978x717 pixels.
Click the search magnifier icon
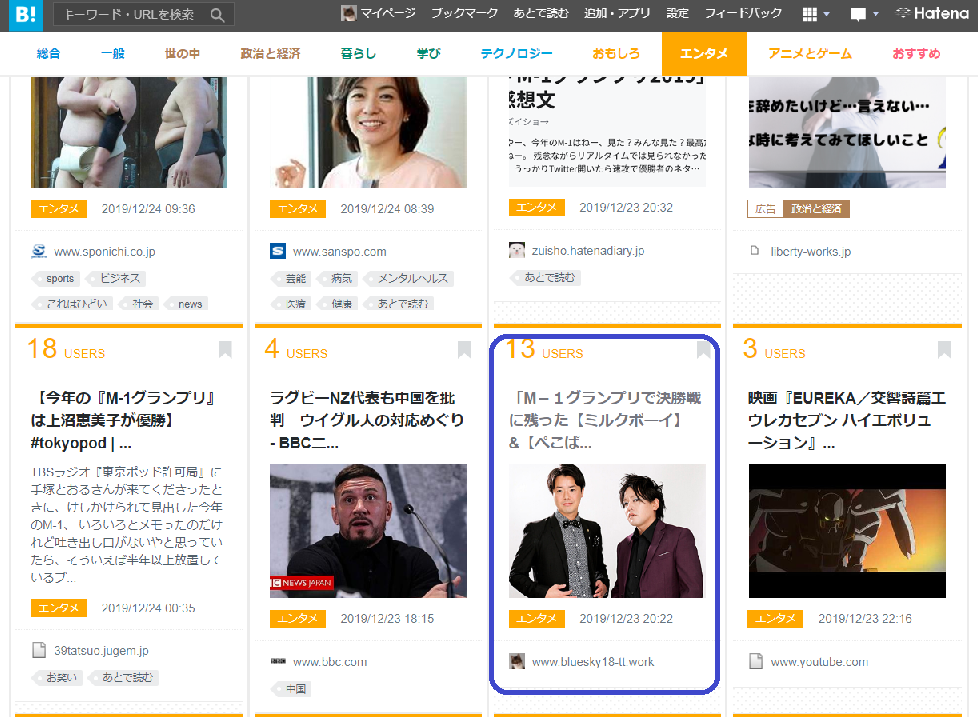217,15
